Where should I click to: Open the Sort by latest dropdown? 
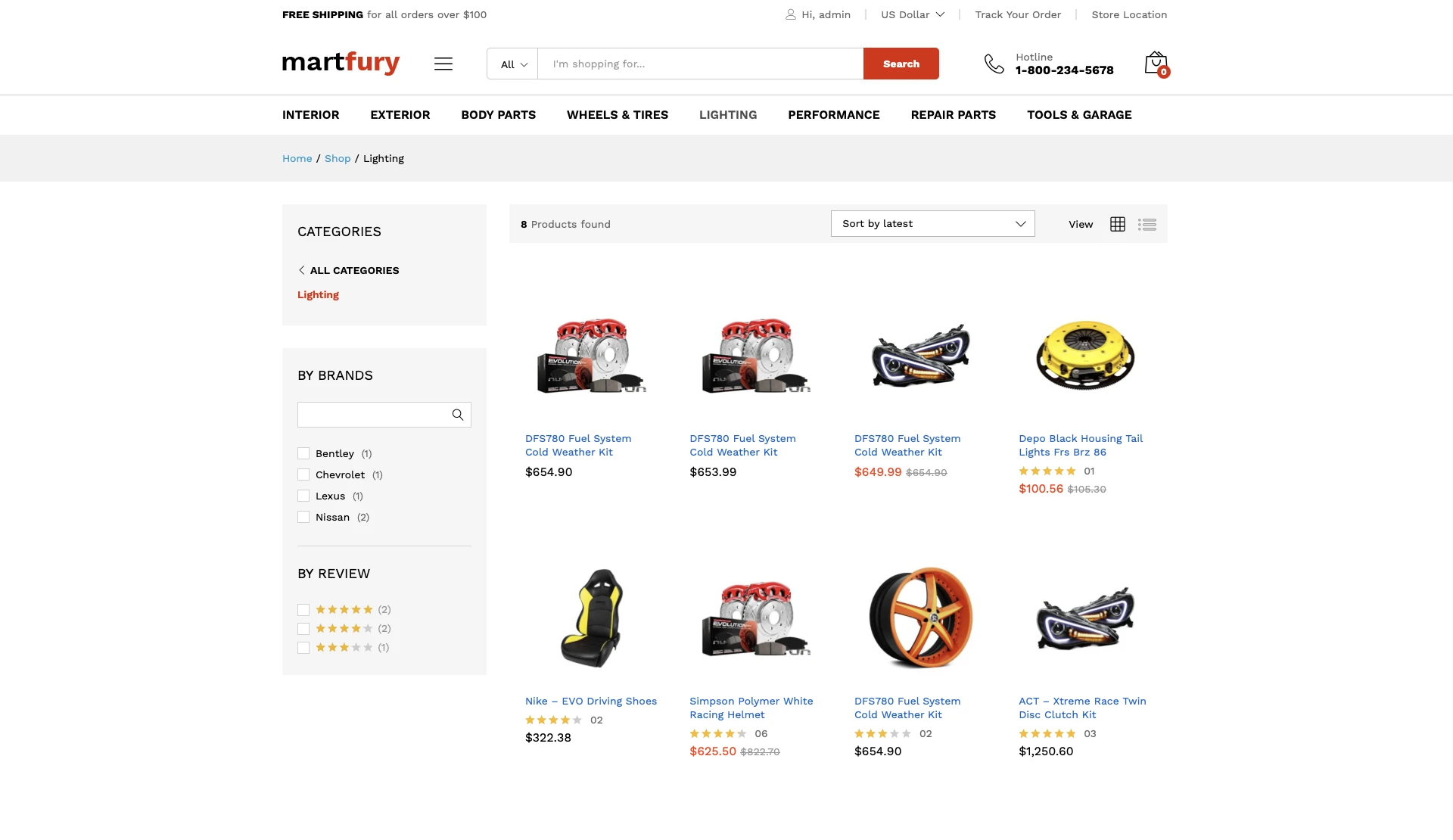932,223
